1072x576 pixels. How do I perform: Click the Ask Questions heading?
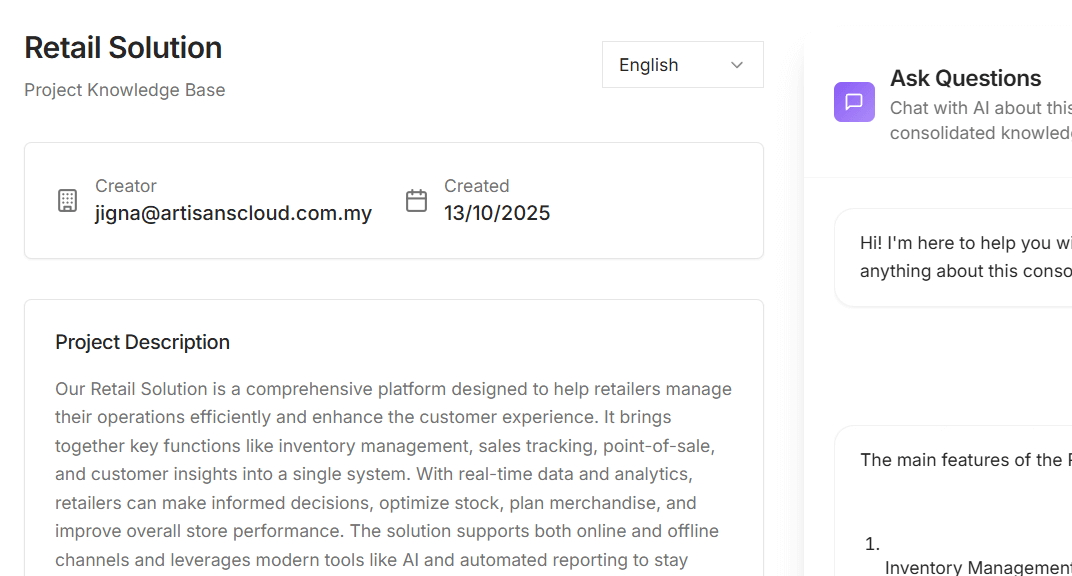click(x=965, y=78)
